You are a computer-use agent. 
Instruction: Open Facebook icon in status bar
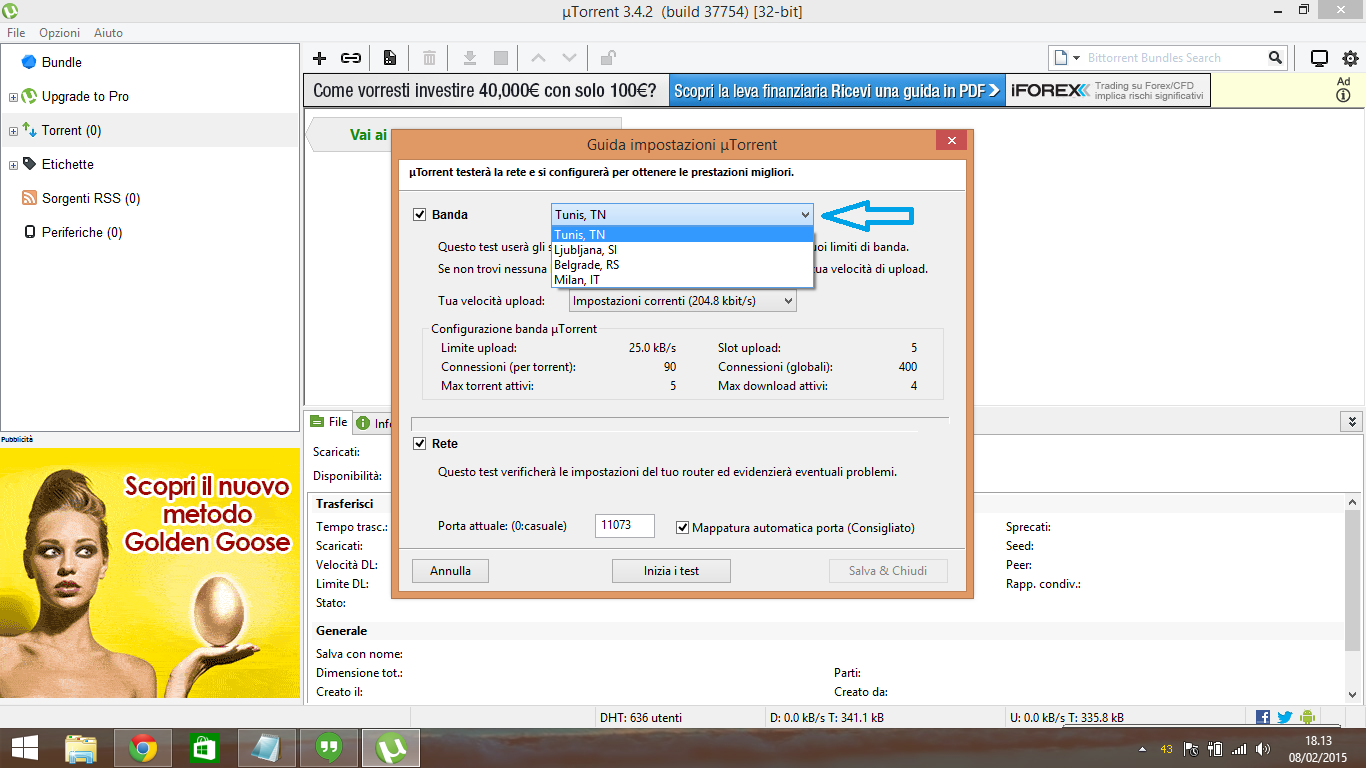[x=1263, y=717]
